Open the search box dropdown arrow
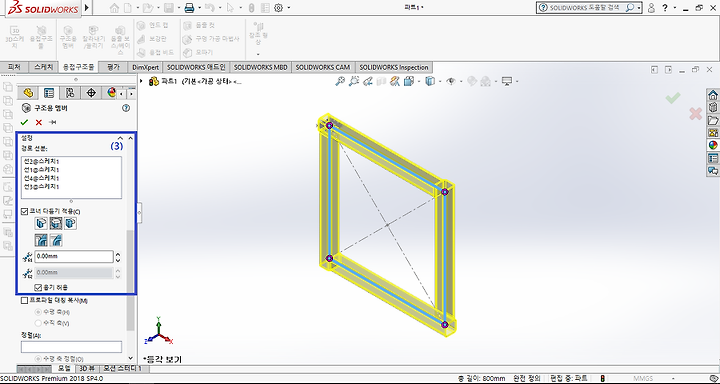Viewport: 720px width, 384px height. [639, 8]
